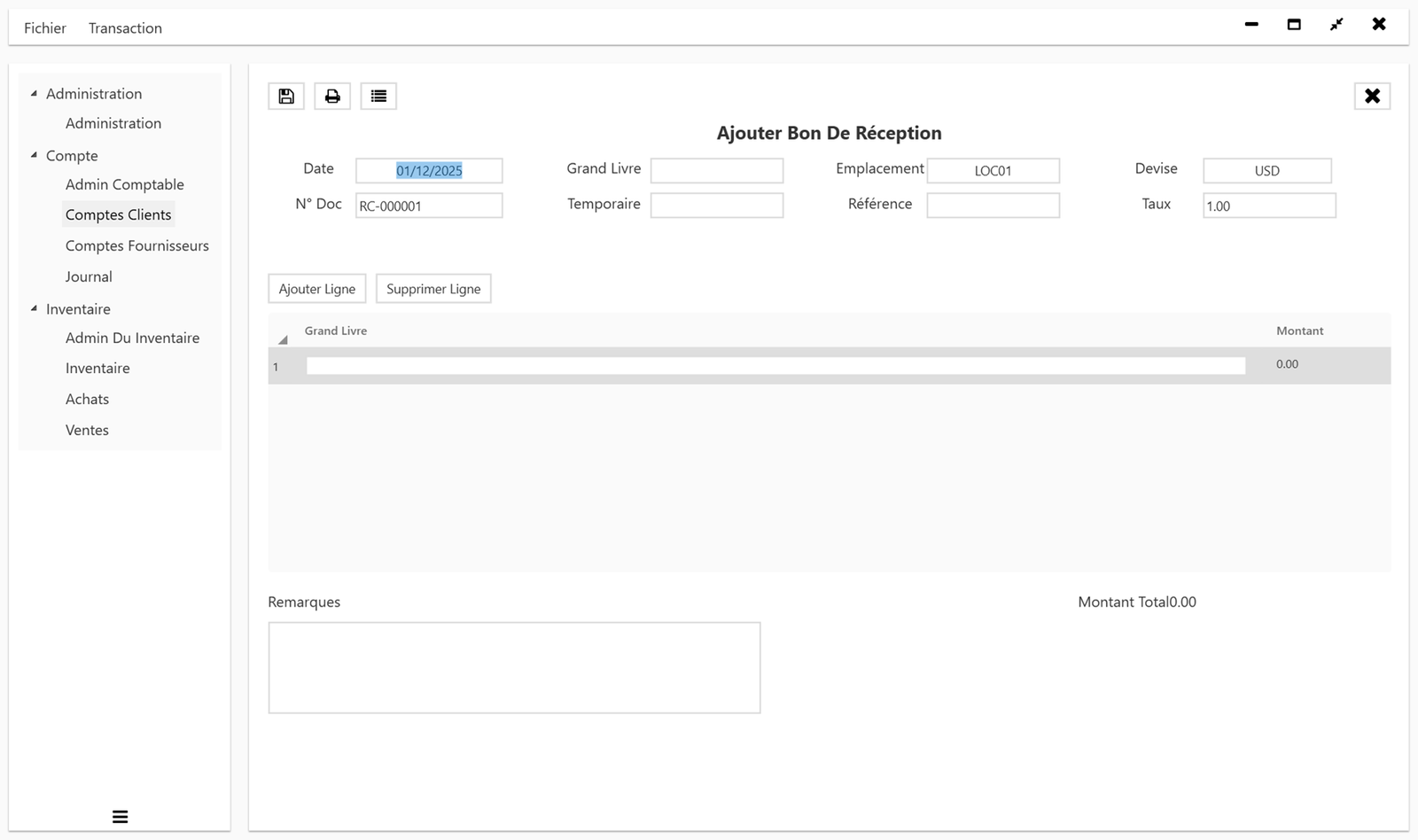Viewport: 1418px width, 840px height.
Task: Save the receipt note
Action: point(285,96)
